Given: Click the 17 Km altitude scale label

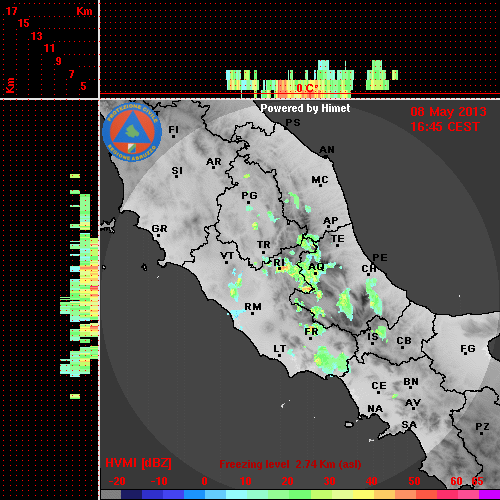Looking at the screenshot, I should coord(11,11).
